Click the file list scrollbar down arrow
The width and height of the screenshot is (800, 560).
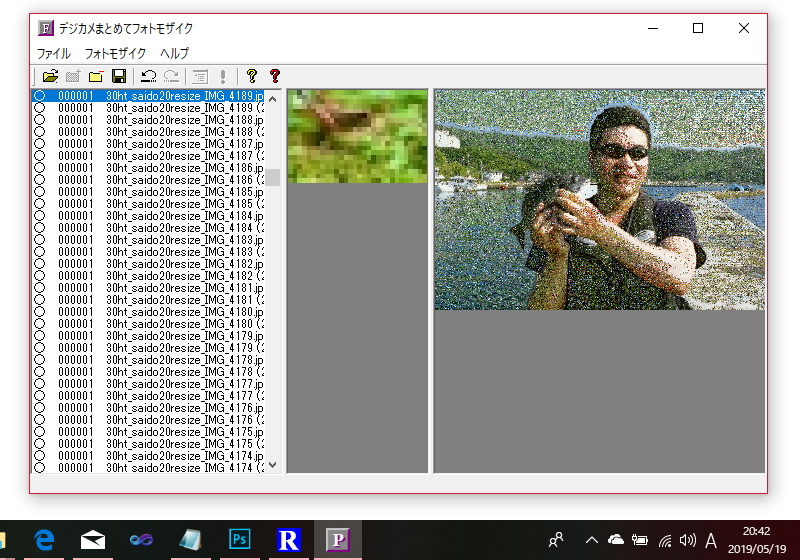pos(273,465)
